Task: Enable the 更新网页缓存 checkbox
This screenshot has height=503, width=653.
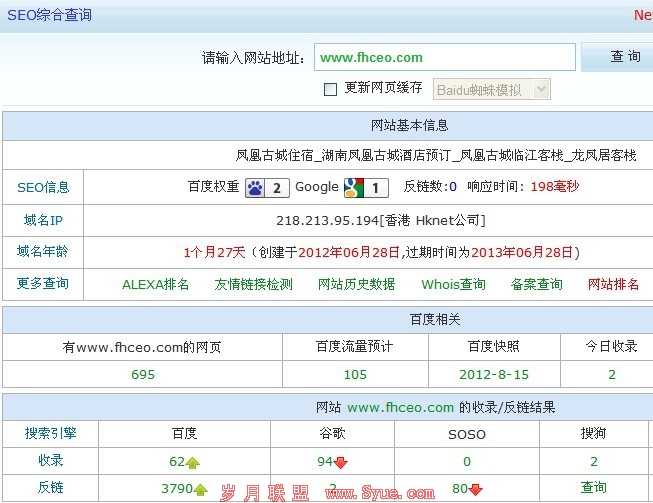Action: [331, 89]
